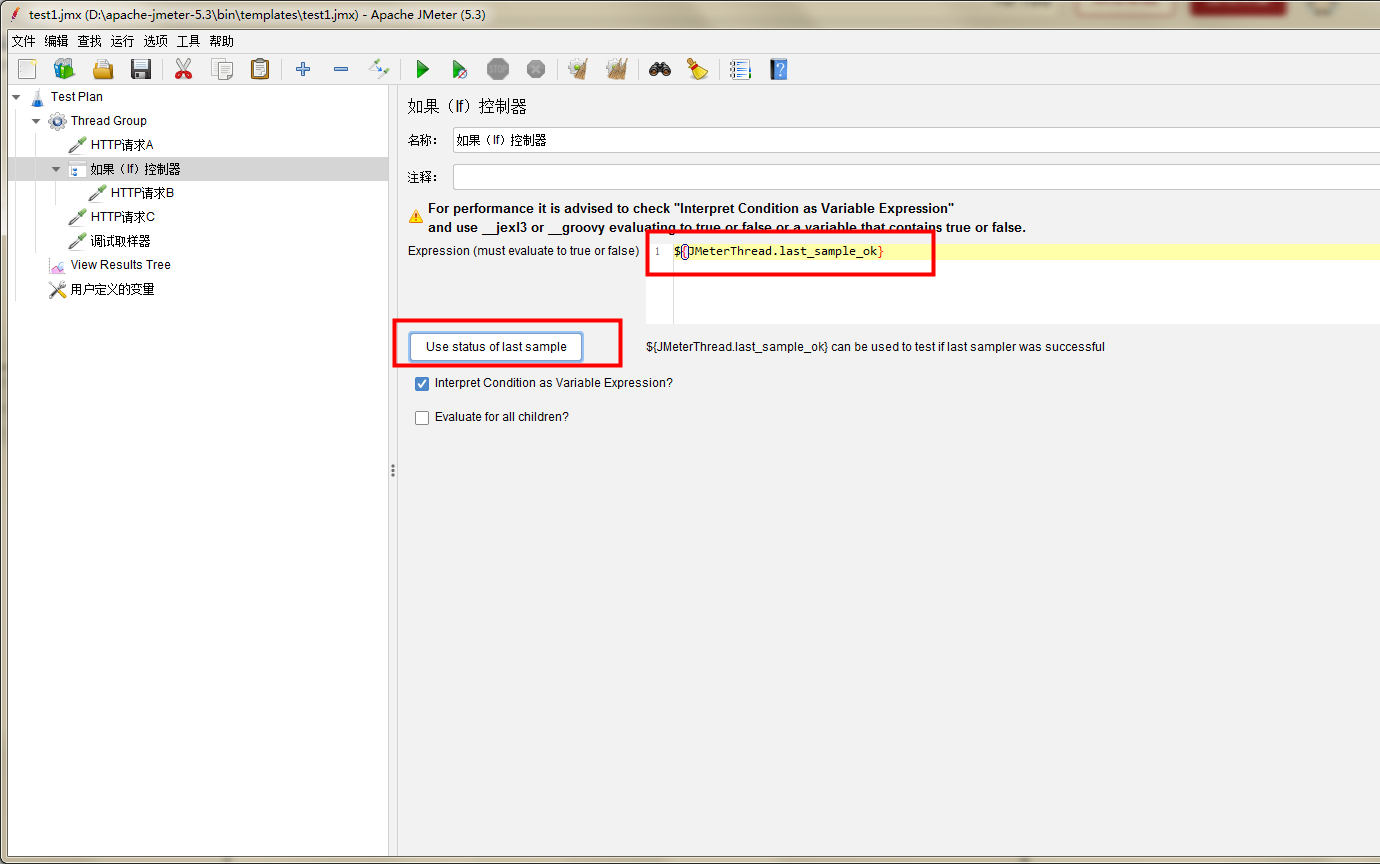
Task: Click the Shutdown test toolbar icon
Action: point(536,69)
